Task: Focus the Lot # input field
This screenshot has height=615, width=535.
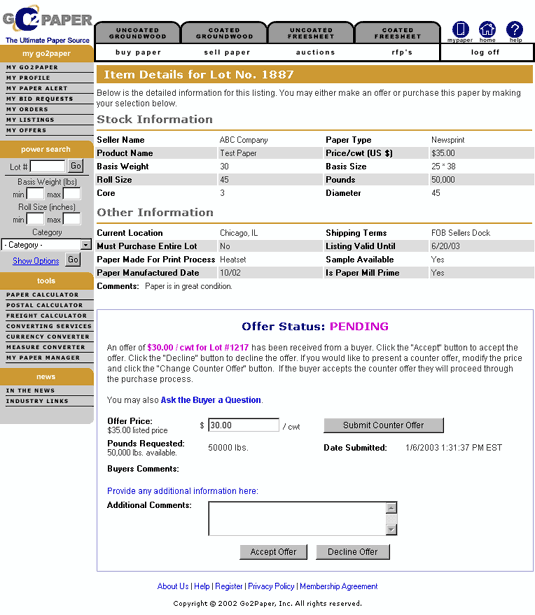Action: tap(48, 166)
